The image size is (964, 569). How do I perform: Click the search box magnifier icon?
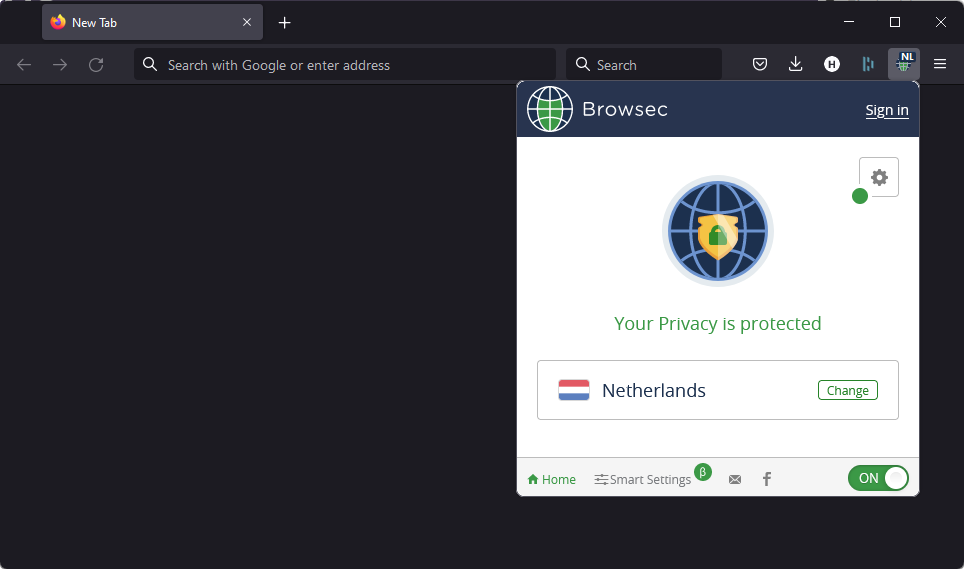coord(582,65)
